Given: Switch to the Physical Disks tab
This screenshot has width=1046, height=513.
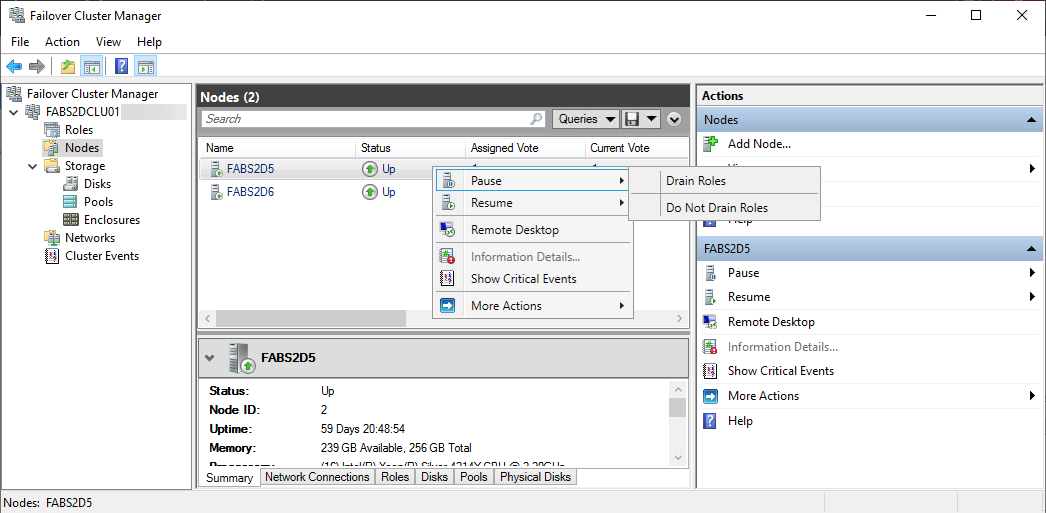Looking at the screenshot, I should pyautogui.click(x=535, y=477).
